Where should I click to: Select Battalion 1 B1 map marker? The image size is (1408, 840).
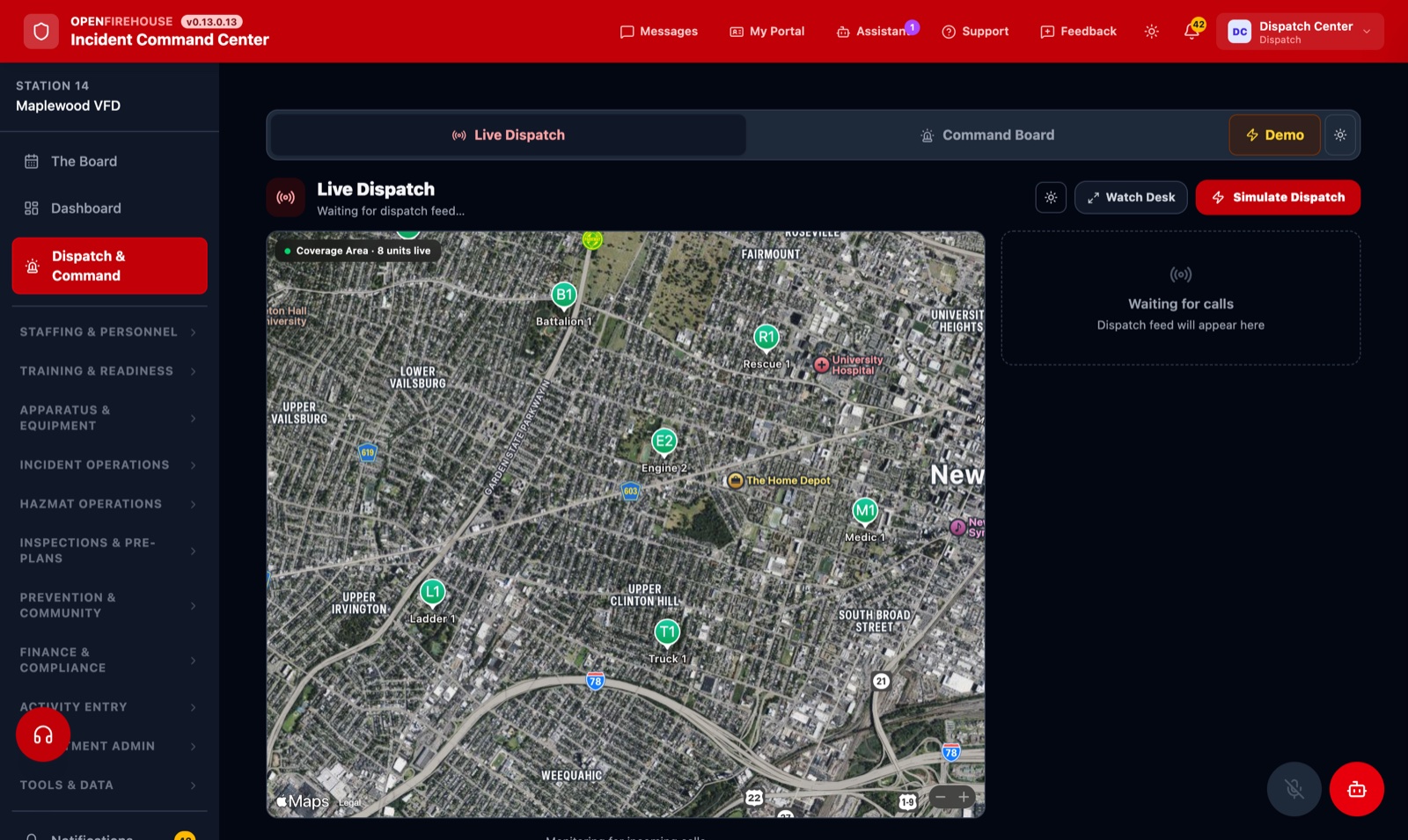point(564,296)
